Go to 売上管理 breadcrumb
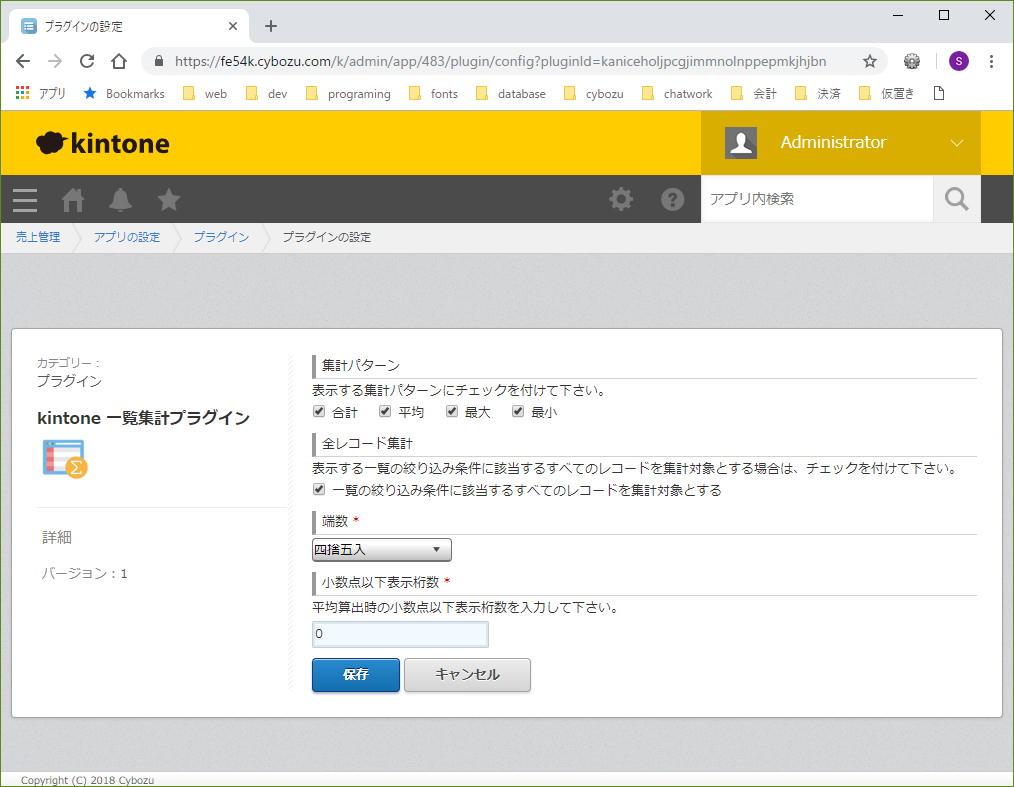Screen dimensions: 1014x787 (x=38, y=237)
